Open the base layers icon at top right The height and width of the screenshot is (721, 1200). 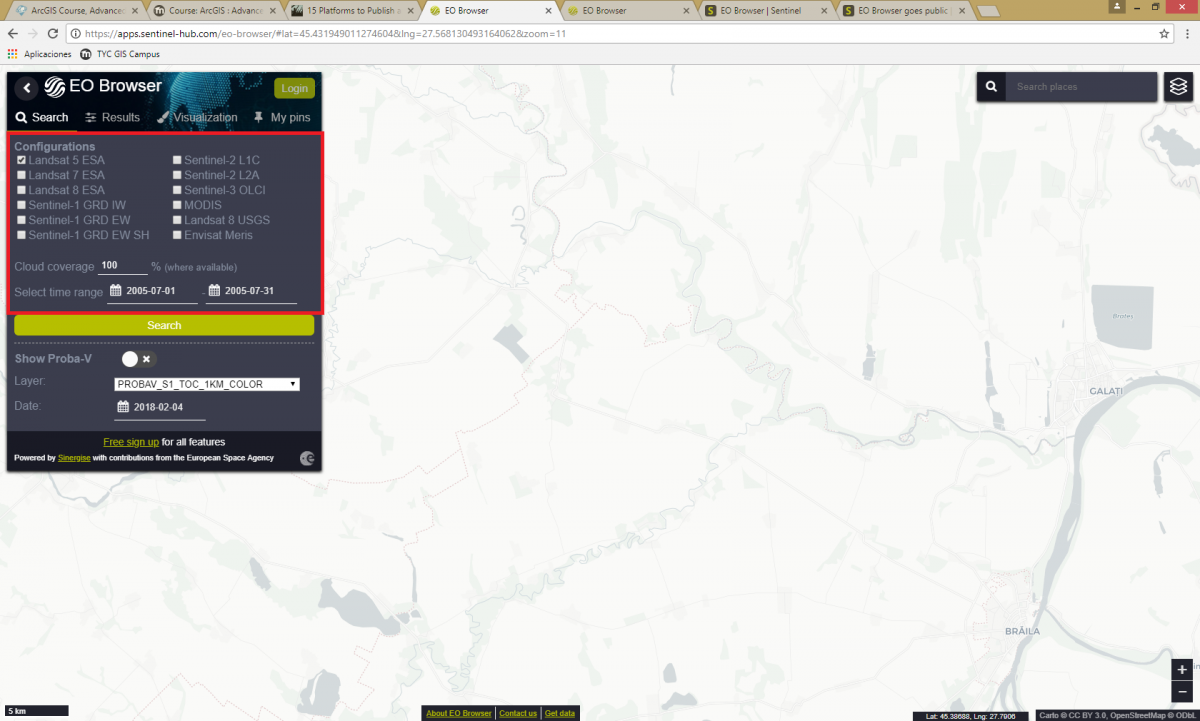pyautogui.click(x=1178, y=87)
